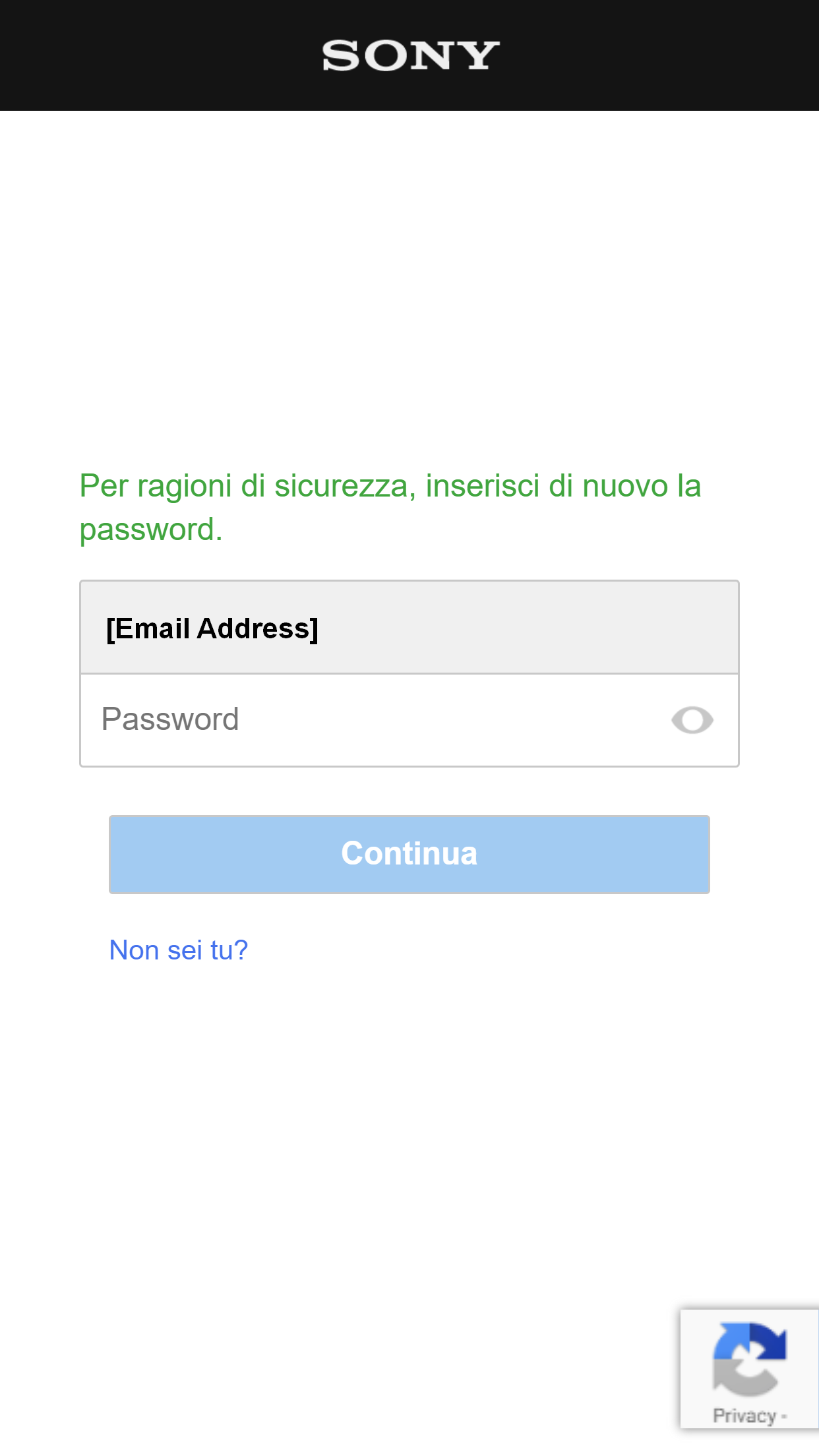Viewport: 819px width, 1456px height.
Task: Click "Per ragioni di sicurezza" message line
Action: 390,486
